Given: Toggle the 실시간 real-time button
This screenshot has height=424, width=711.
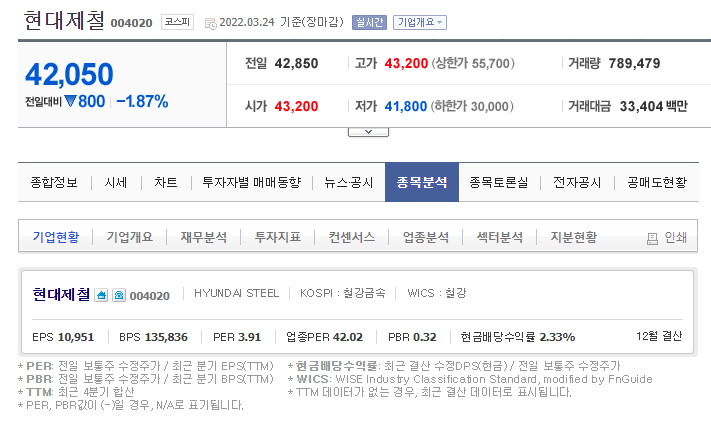Looking at the screenshot, I should tap(370, 22).
